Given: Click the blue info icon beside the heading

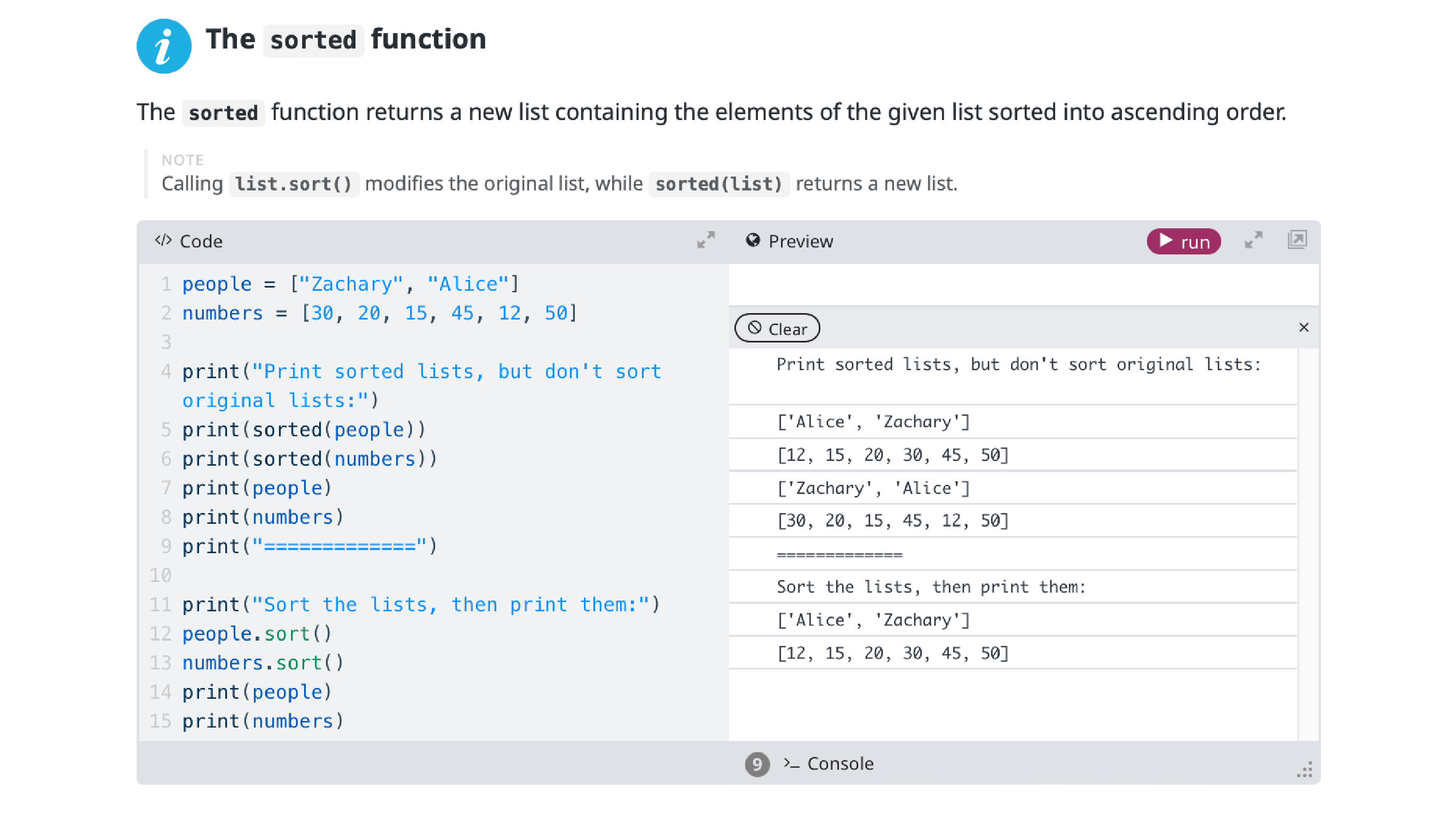Looking at the screenshot, I should [164, 46].
